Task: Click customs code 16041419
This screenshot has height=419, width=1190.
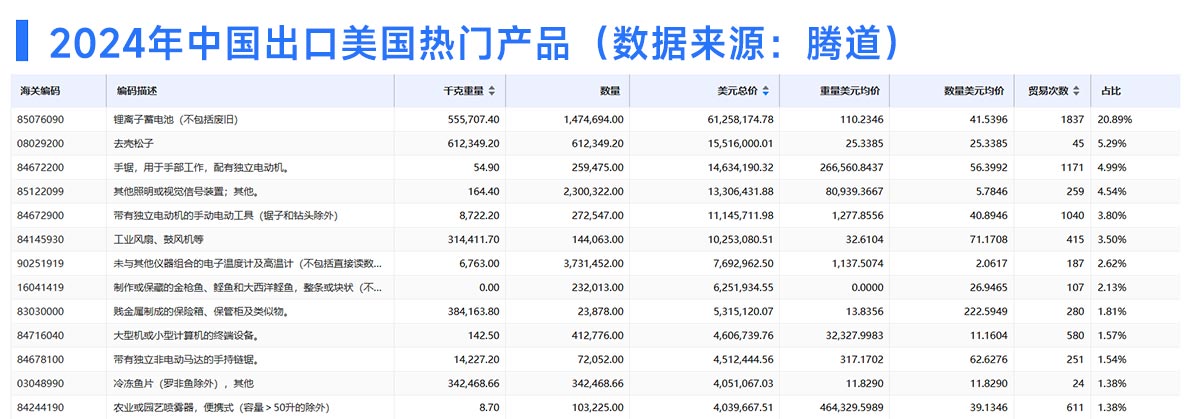Action: click(x=39, y=288)
